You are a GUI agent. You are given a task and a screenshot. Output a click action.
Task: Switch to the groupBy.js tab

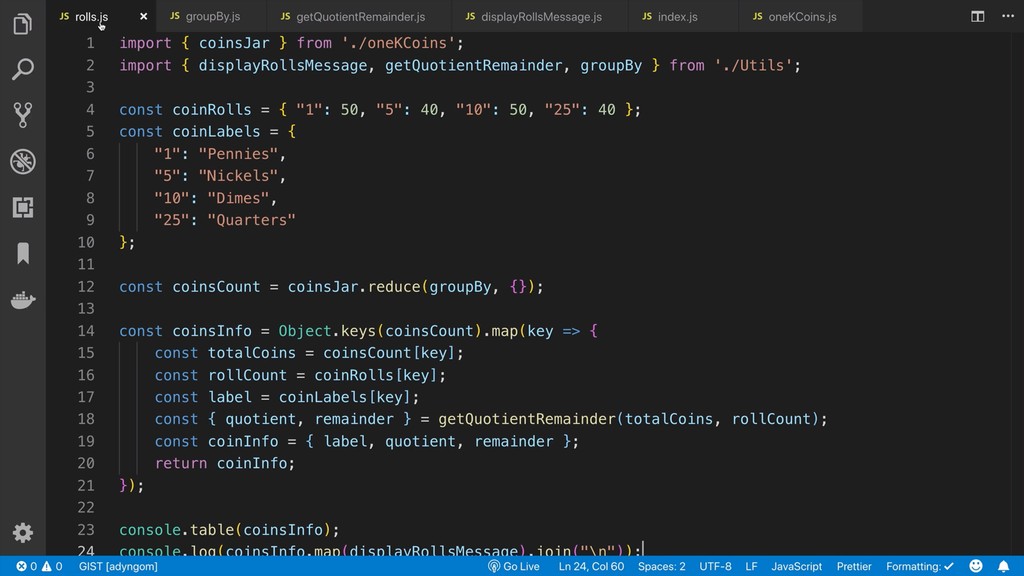pos(212,17)
